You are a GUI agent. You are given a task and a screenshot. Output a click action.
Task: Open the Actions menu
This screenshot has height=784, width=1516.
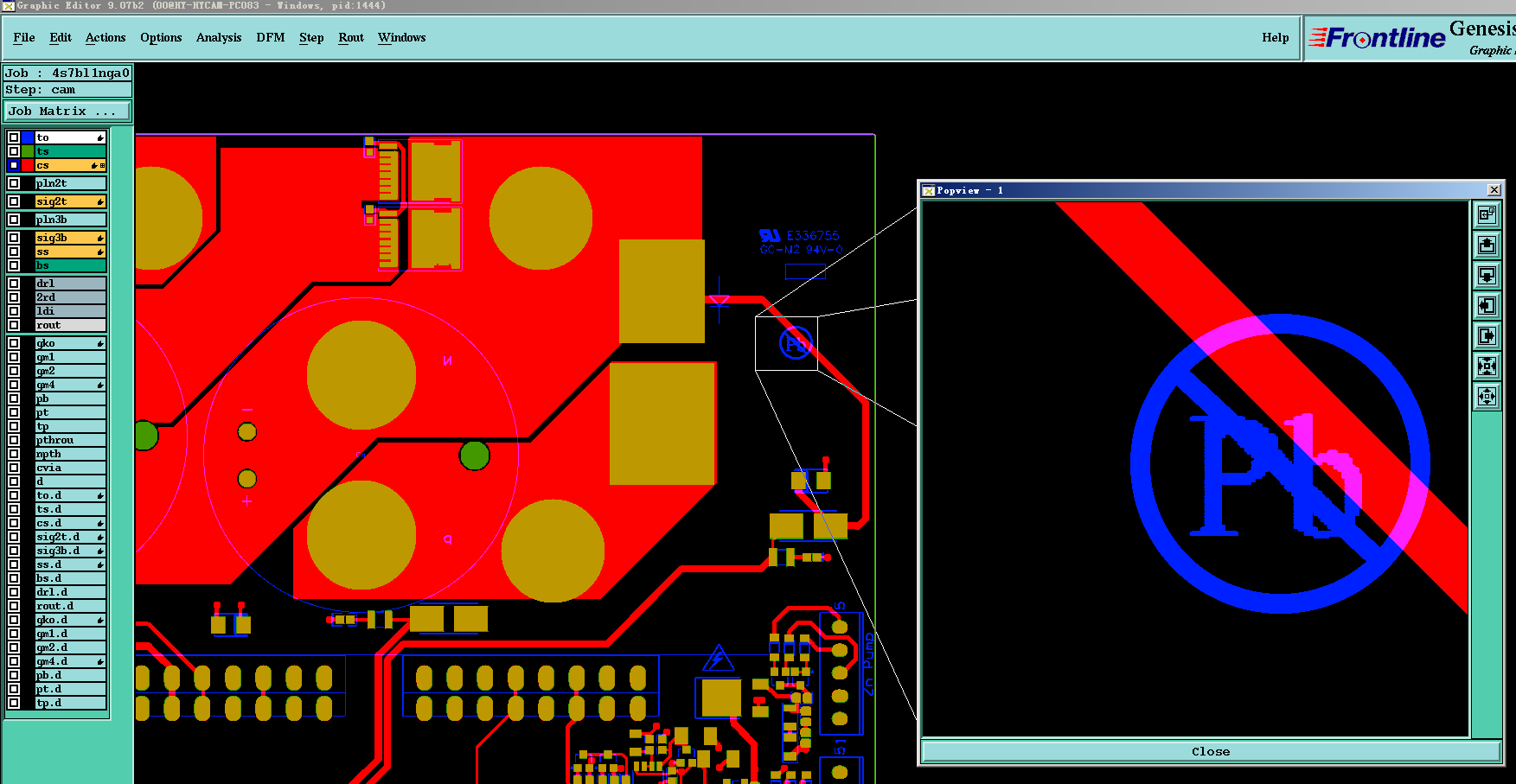pyautogui.click(x=106, y=37)
